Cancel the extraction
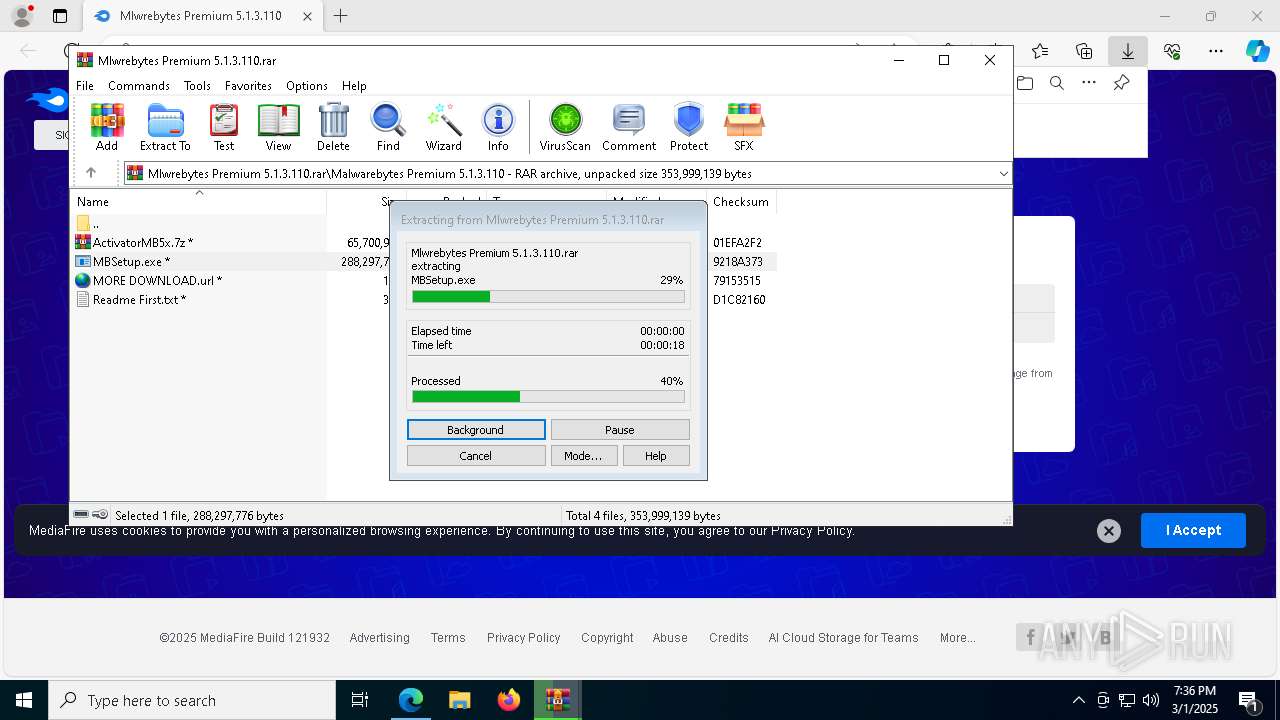1280x720 pixels. pyautogui.click(x=476, y=456)
